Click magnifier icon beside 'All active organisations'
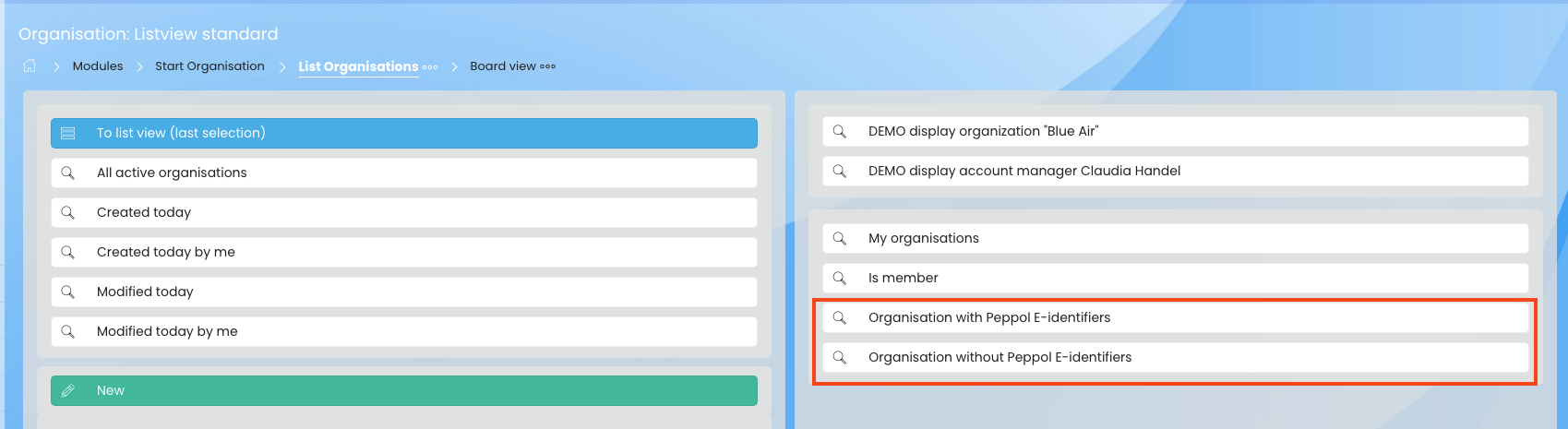 click(67, 173)
